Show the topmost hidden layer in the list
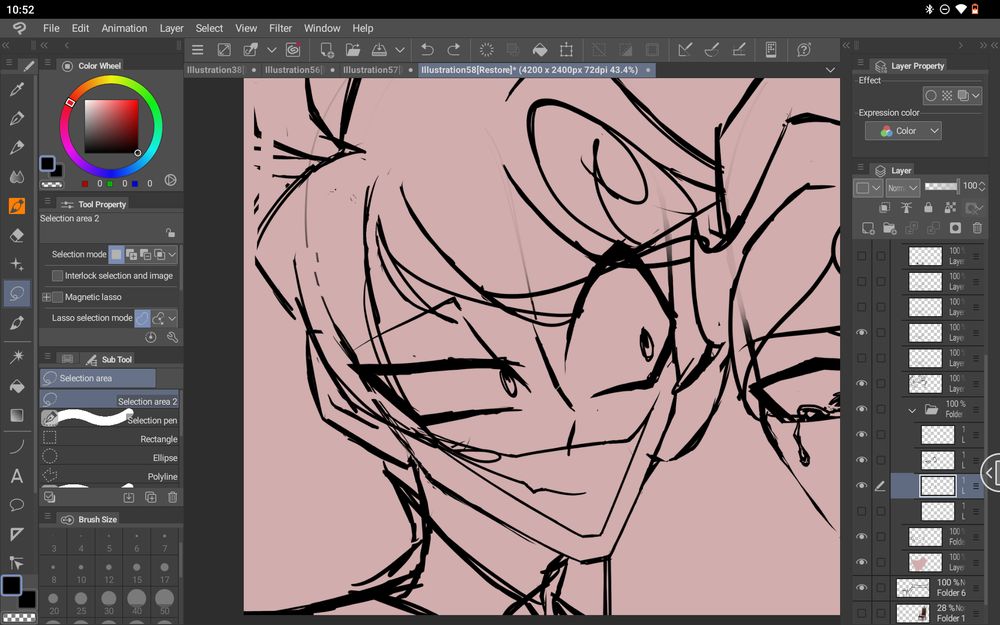This screenshot has height=625, width=1000. [862, 256]
